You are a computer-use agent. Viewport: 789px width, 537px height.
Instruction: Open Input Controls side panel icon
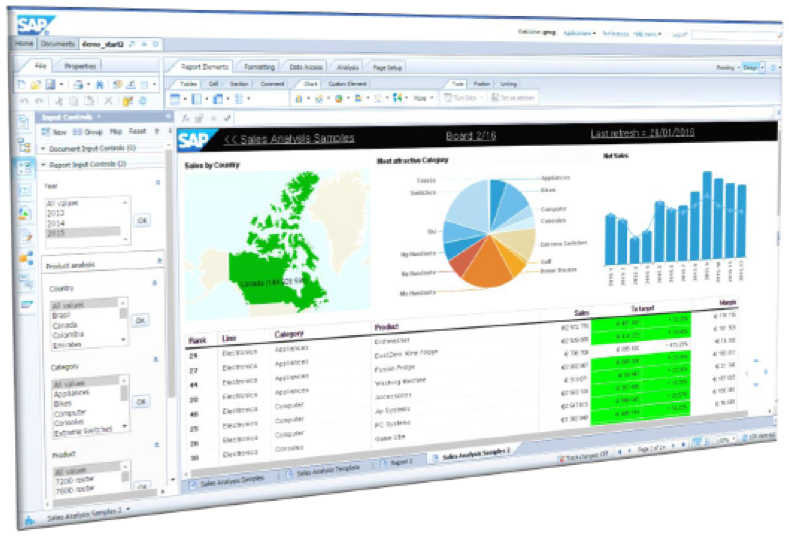coord(25,167)
